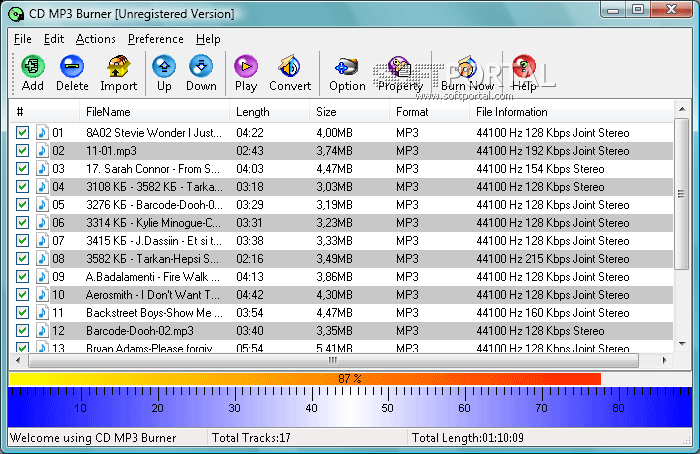Open the Option settings icon
The image size is (700, 454).
pyautogui.click(x=347, y=70)
